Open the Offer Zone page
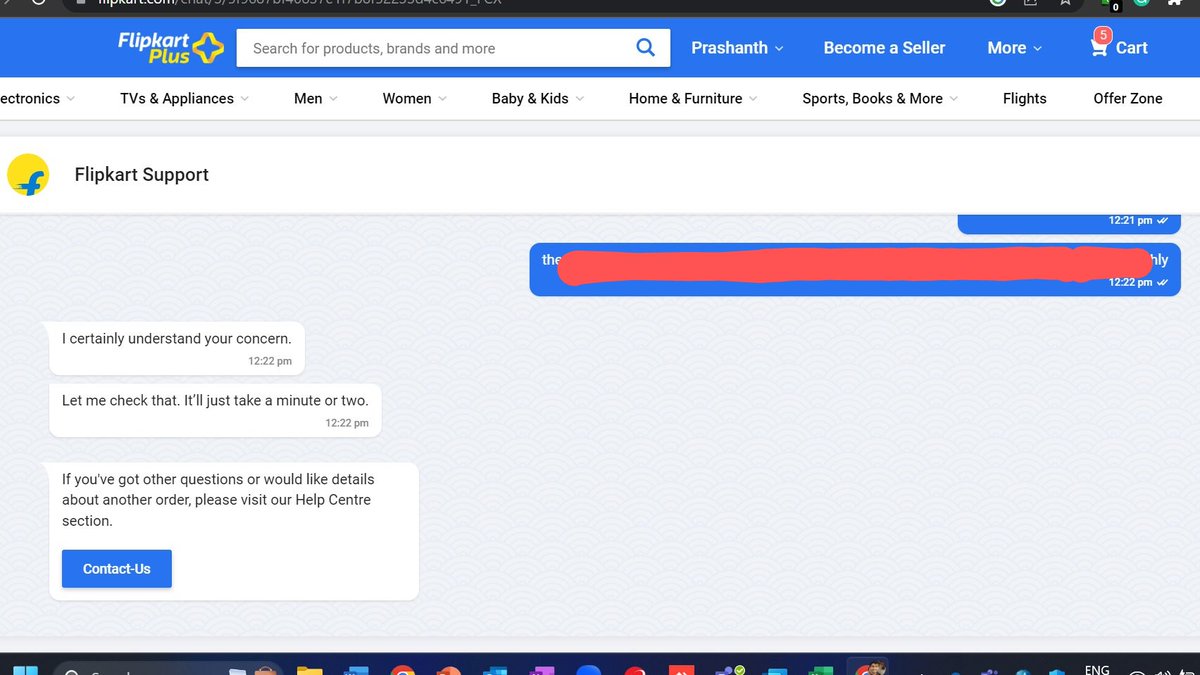1200x675 pixels. pos(1128,98)
